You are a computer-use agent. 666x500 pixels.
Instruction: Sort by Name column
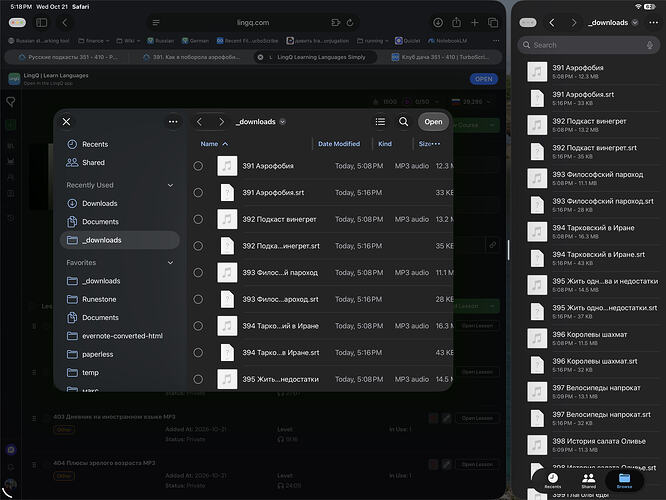point(214,144)
